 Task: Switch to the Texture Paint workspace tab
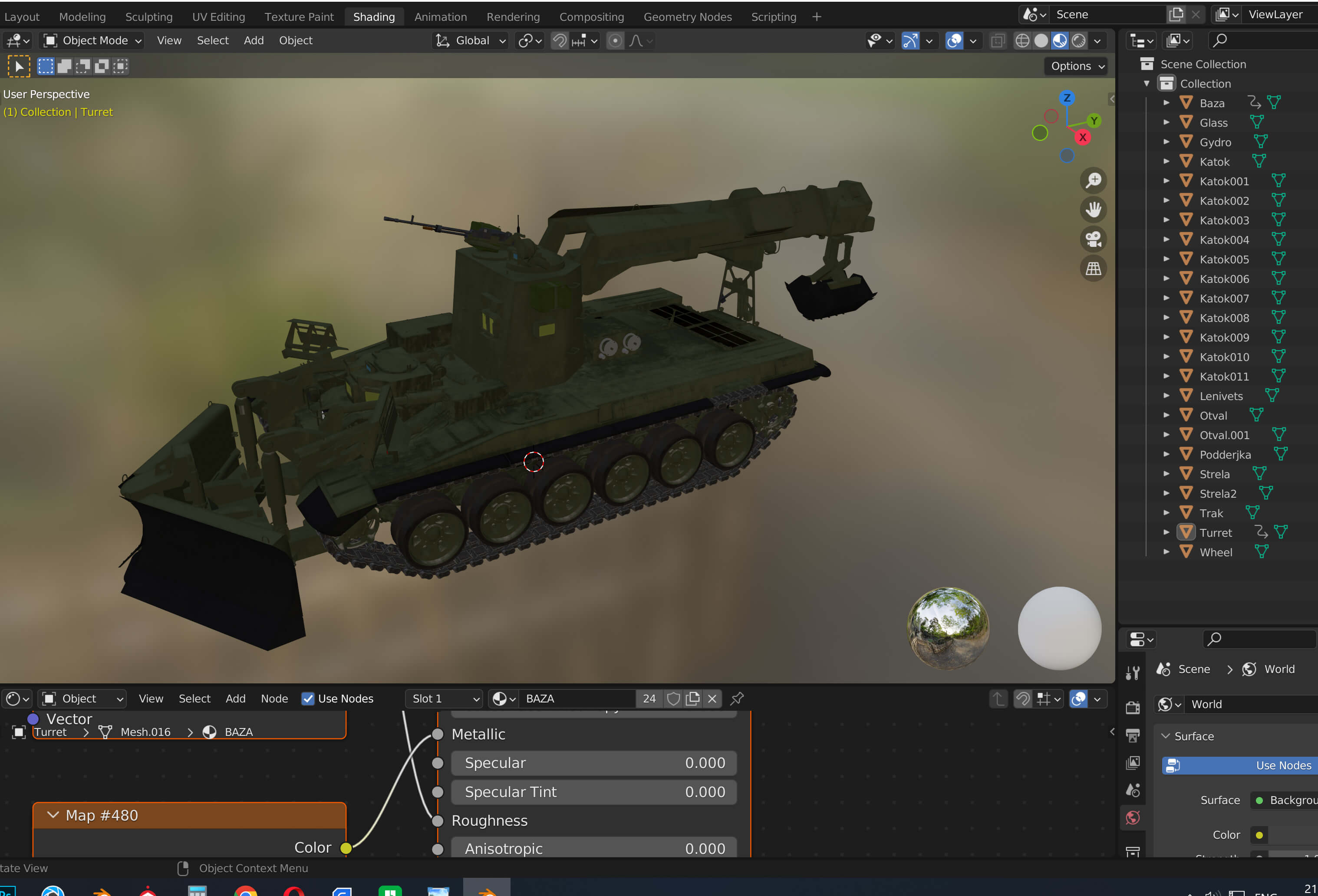click(x=299, y=17)
